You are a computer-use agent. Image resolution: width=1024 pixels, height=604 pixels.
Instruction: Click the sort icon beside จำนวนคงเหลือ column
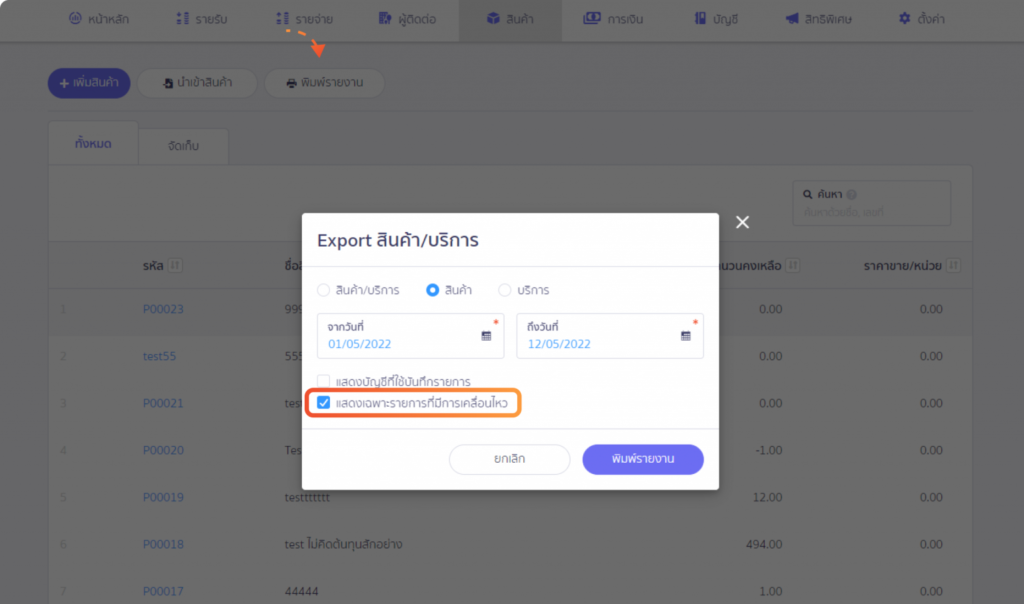click(x=793, y=265)
